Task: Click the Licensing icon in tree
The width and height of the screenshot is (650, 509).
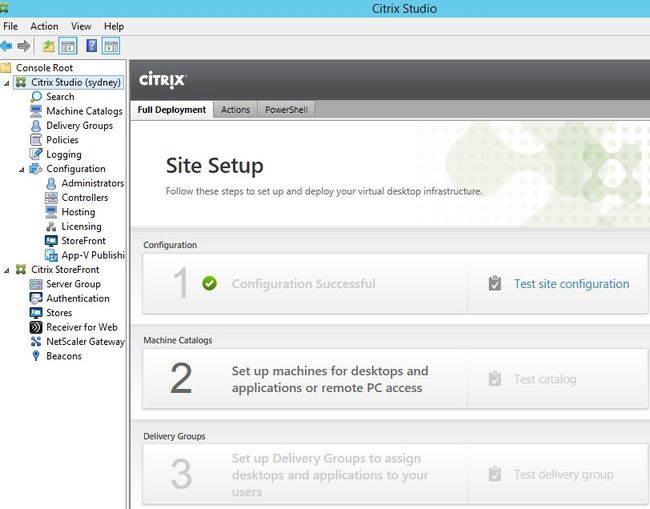Action: point(51,226)
